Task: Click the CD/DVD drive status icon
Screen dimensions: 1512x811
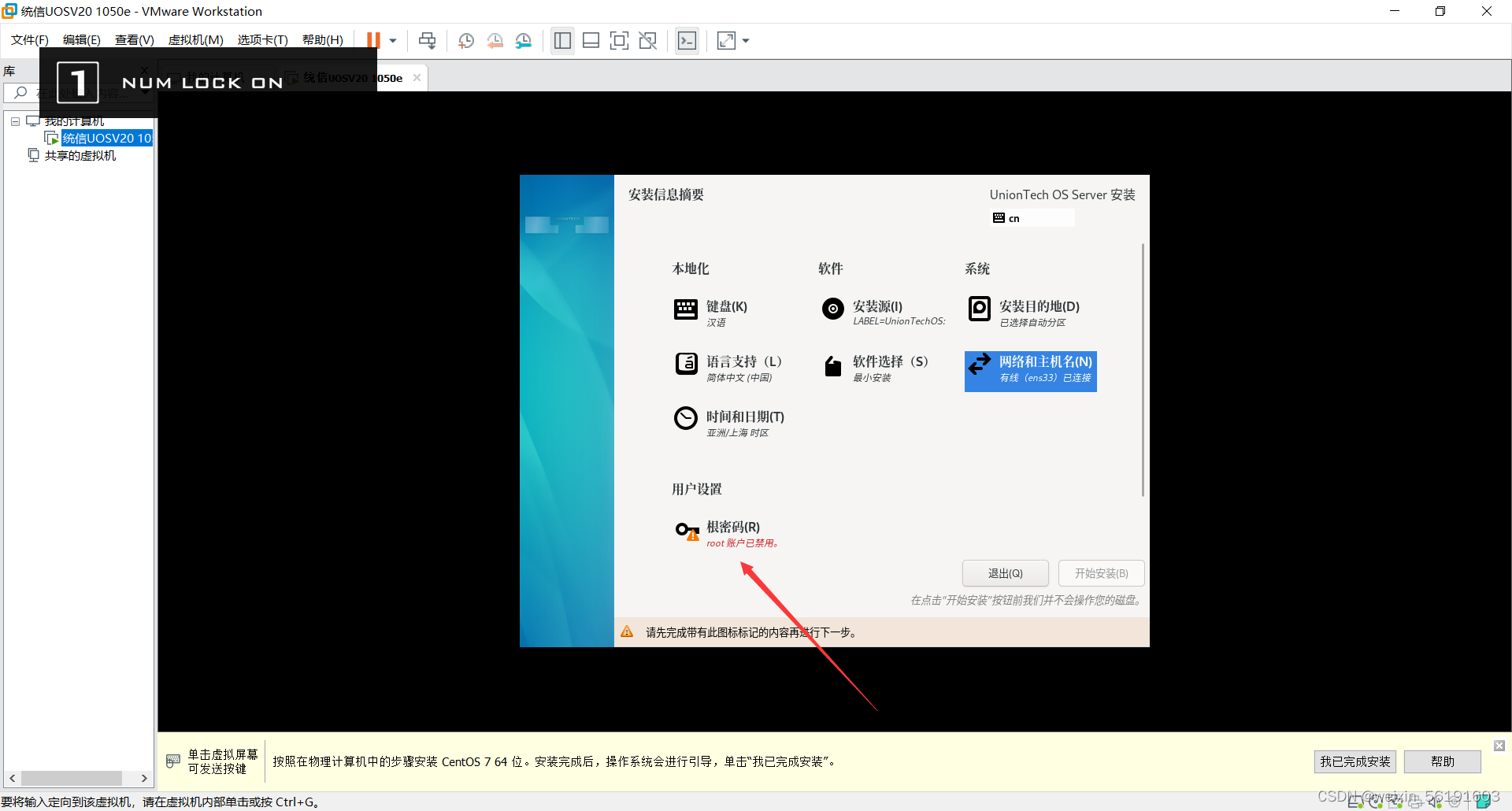Action: pyautogui.click(x=1375, y=802)
